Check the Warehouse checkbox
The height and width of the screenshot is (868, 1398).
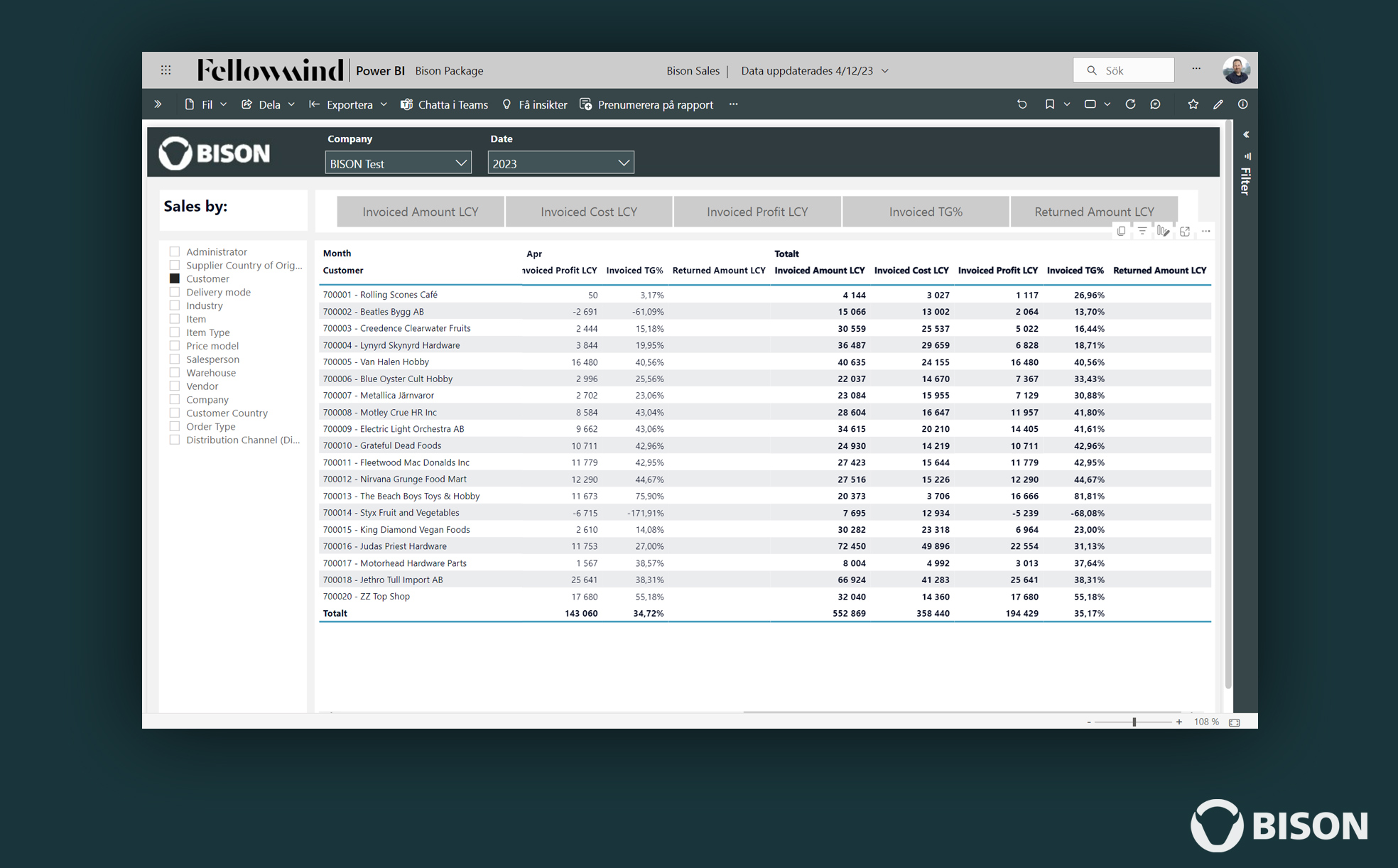click(x=175, y=373)
